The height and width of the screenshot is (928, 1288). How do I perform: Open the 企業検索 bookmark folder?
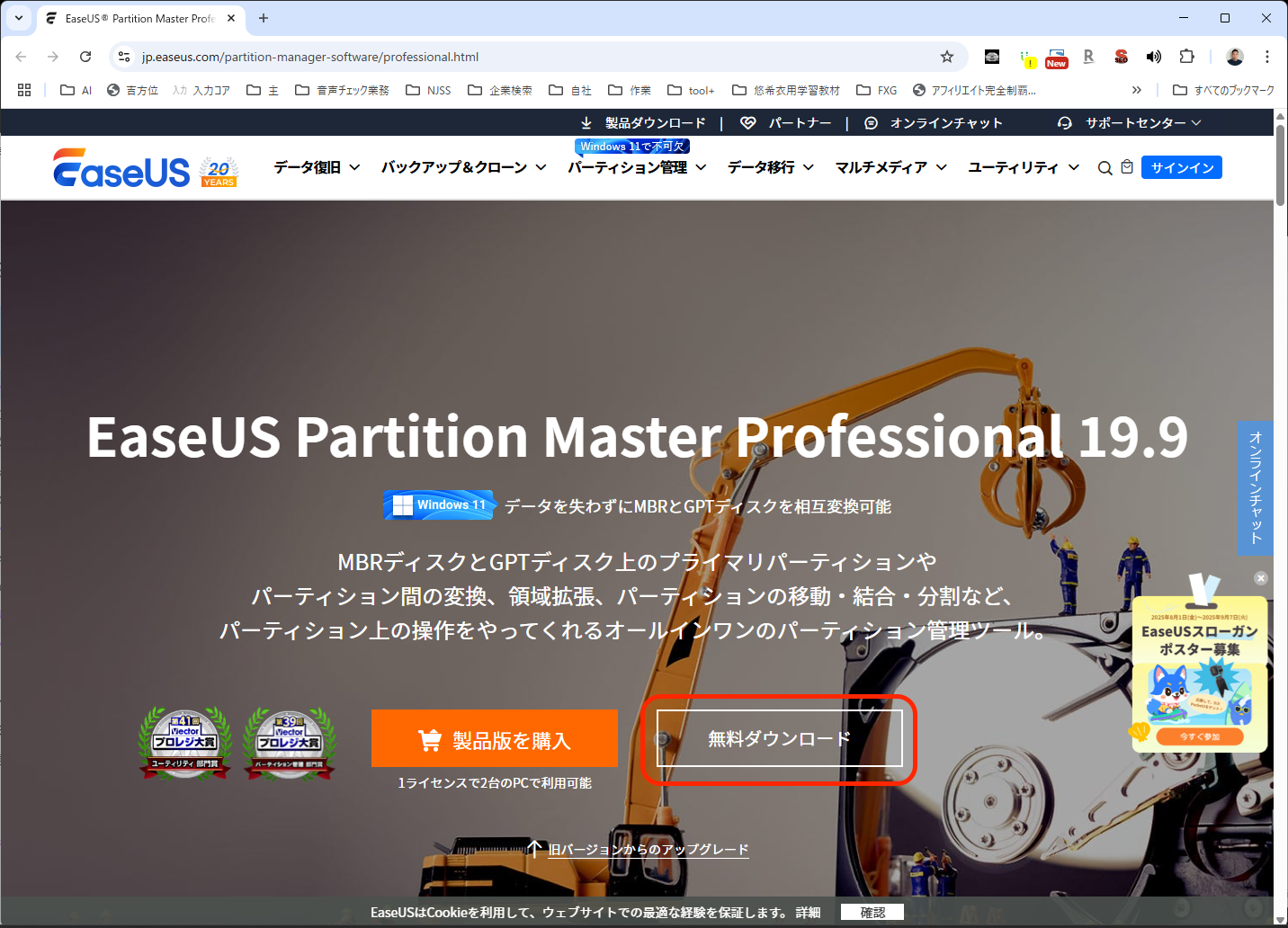(500, 90)
